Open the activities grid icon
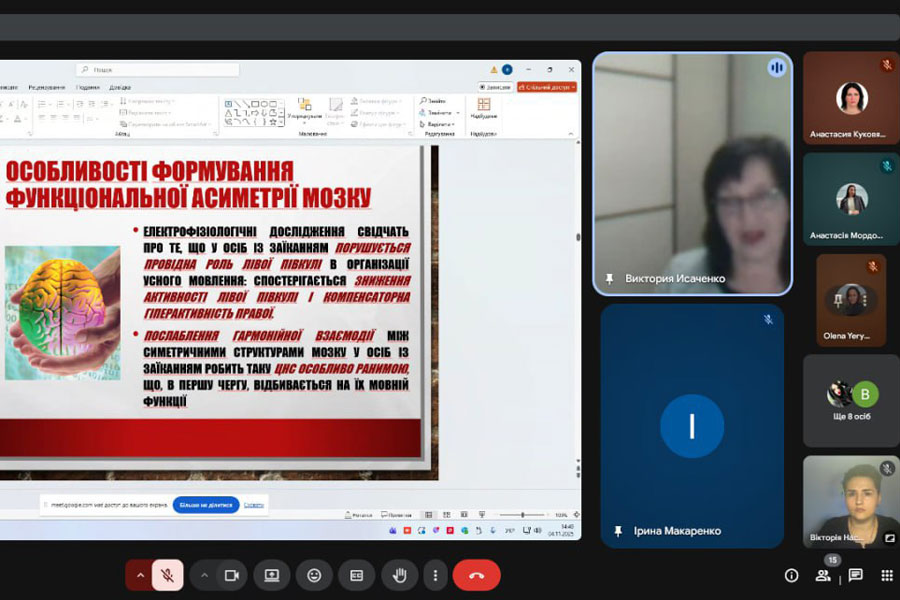This screenshot has width=900, height=600. [x=886, y=575]
